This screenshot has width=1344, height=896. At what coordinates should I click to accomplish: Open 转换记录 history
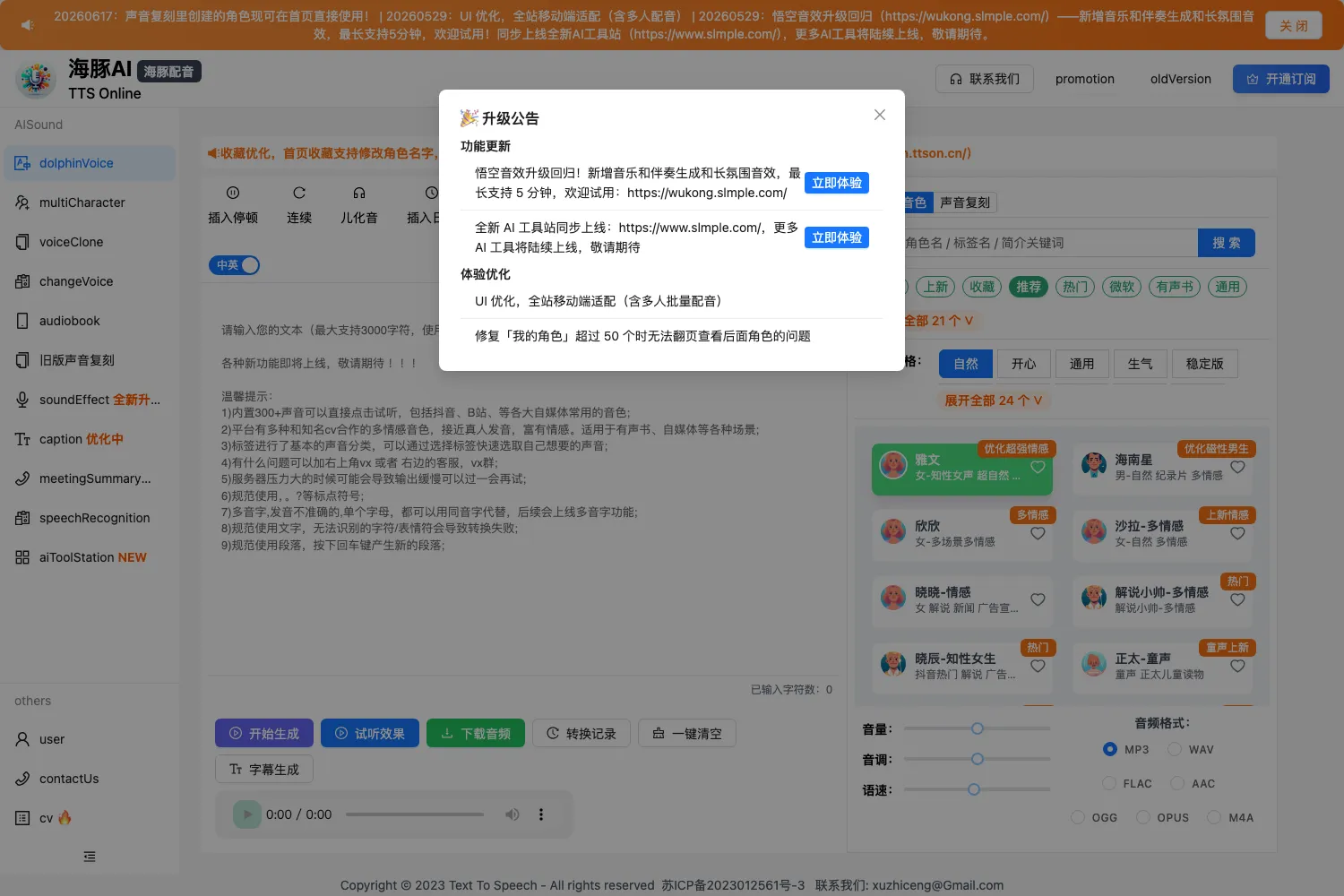click(582, 733)
